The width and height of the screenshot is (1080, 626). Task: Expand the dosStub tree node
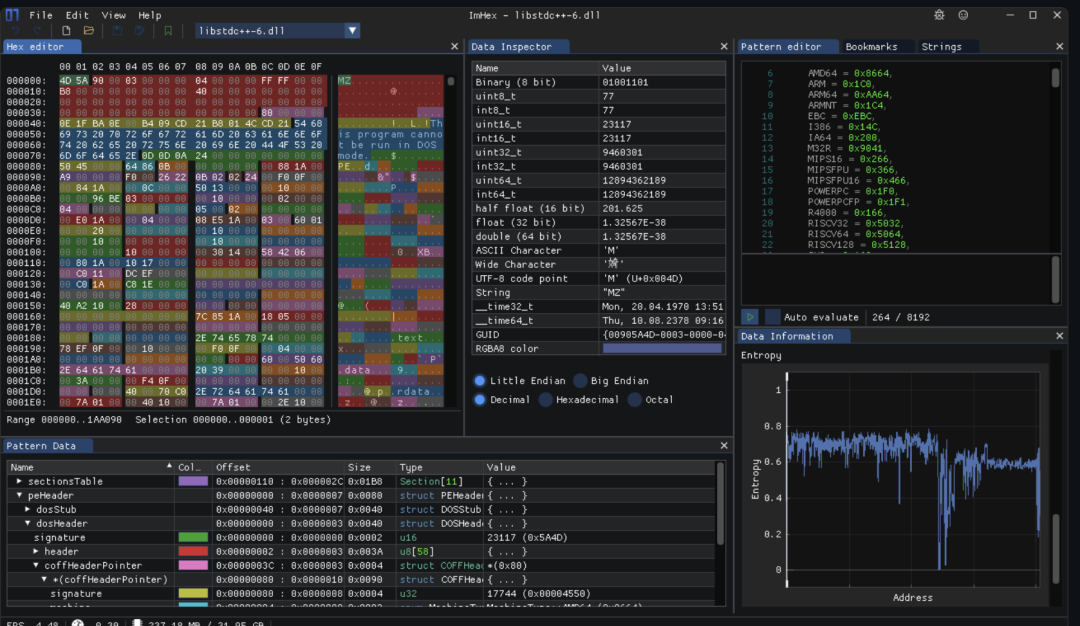pyautogui.click(x=28, y=510)
